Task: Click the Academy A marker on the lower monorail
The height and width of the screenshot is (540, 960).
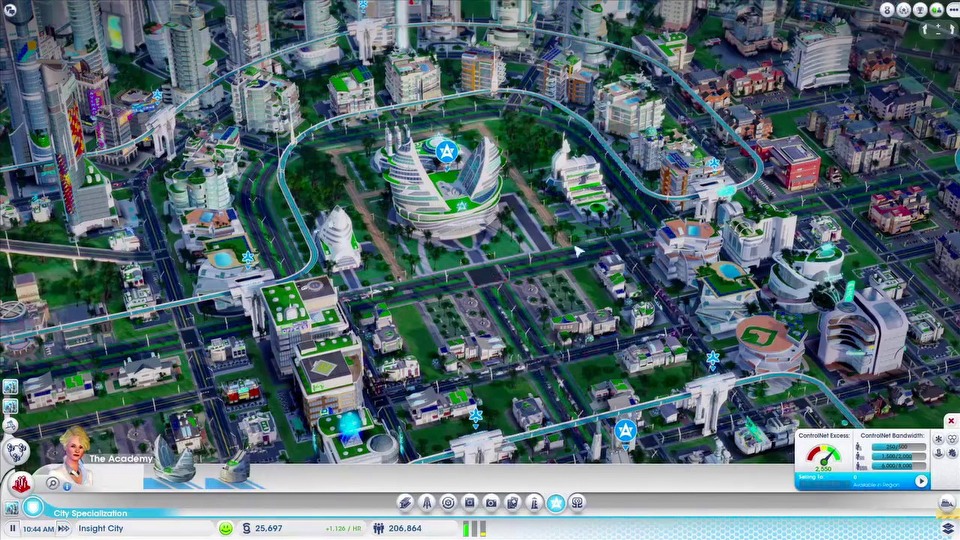Action: [625, 432]
